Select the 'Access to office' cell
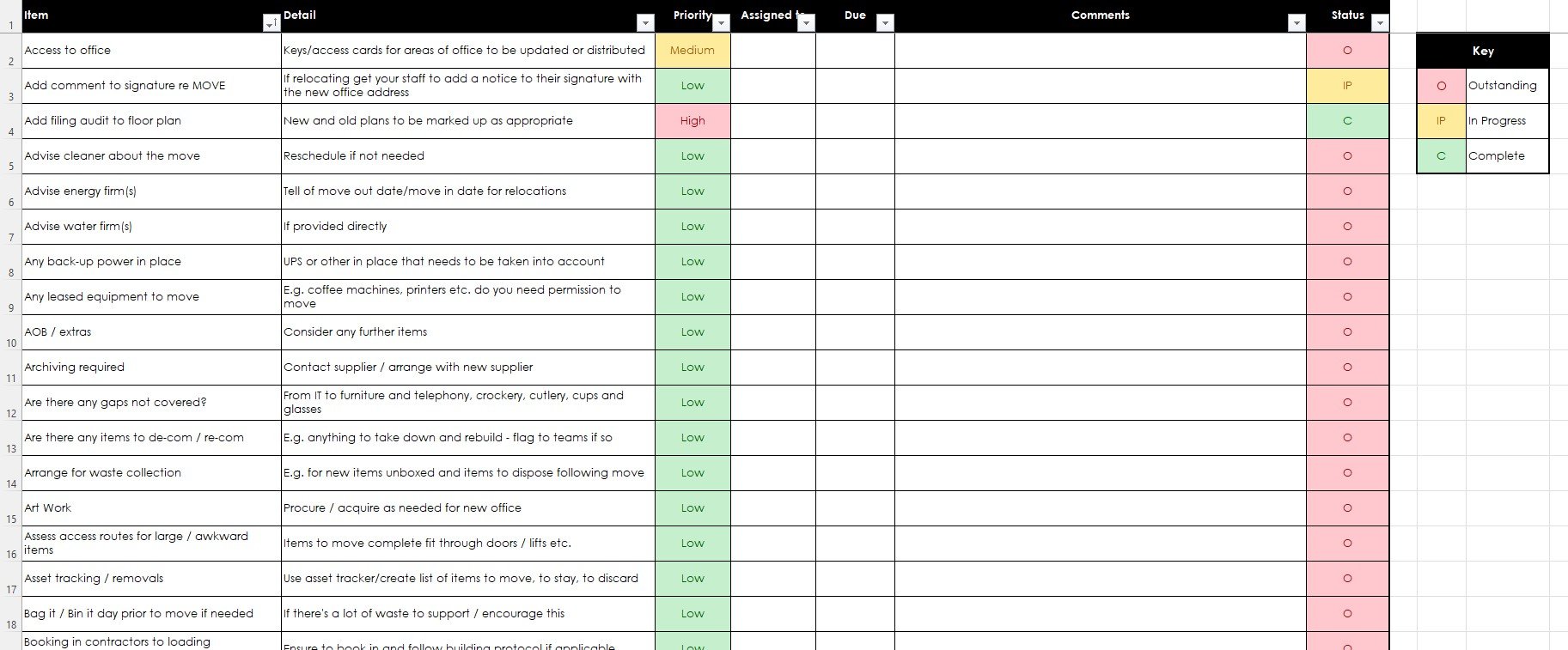 151,51
